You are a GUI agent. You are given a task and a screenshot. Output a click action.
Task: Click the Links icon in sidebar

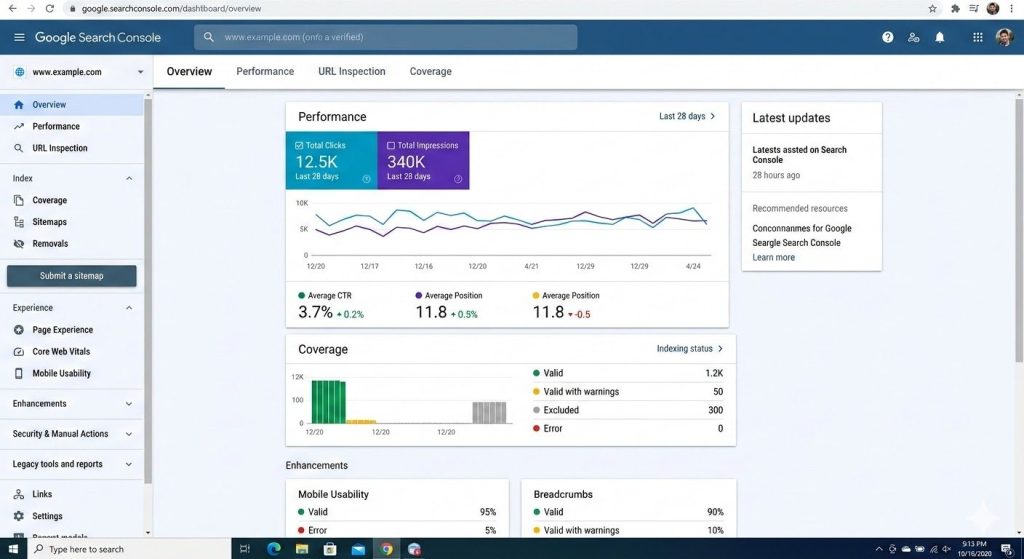tap(18, 494)
